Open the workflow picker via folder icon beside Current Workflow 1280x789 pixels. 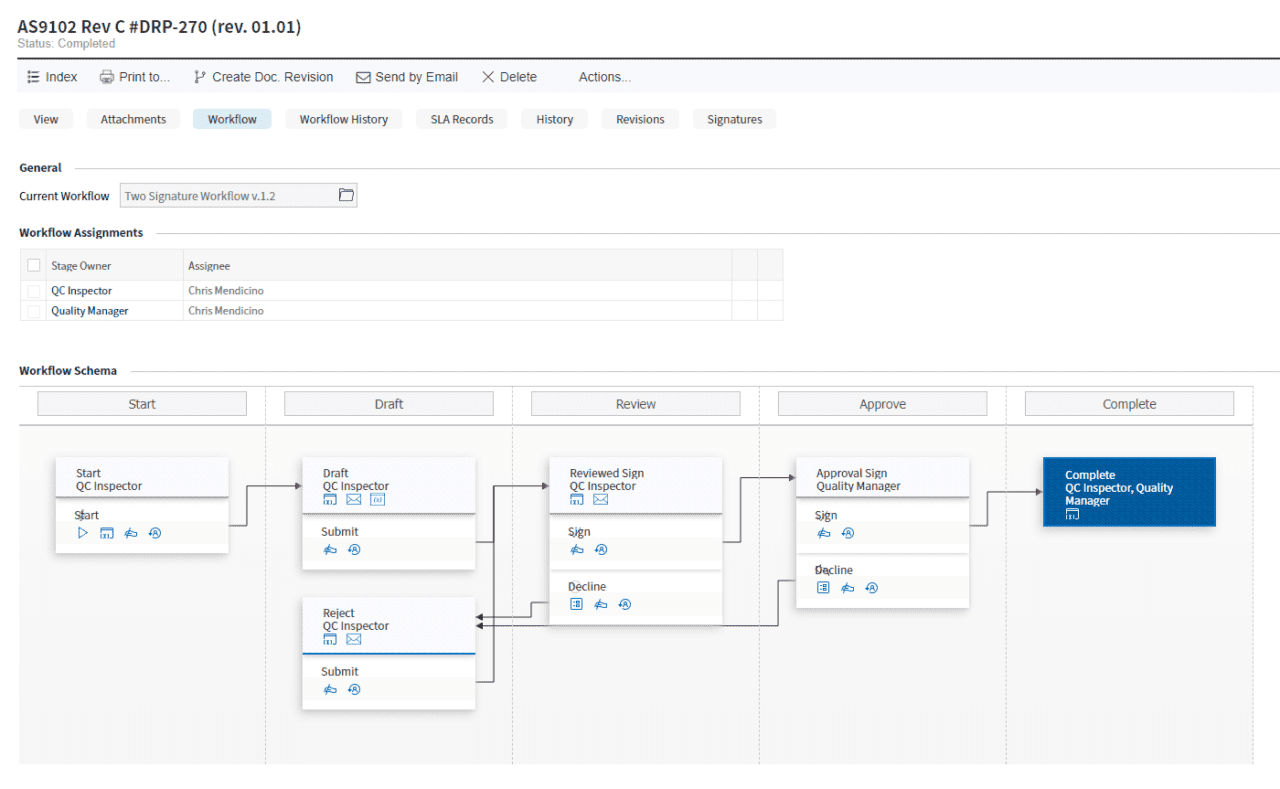pyautogui.click(x=347, y=195)
